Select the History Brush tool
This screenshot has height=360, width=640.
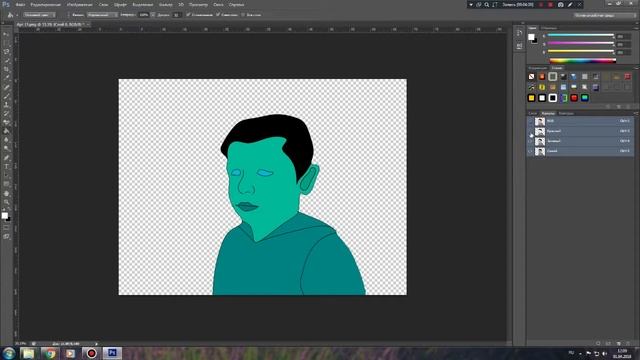[6, 114]
